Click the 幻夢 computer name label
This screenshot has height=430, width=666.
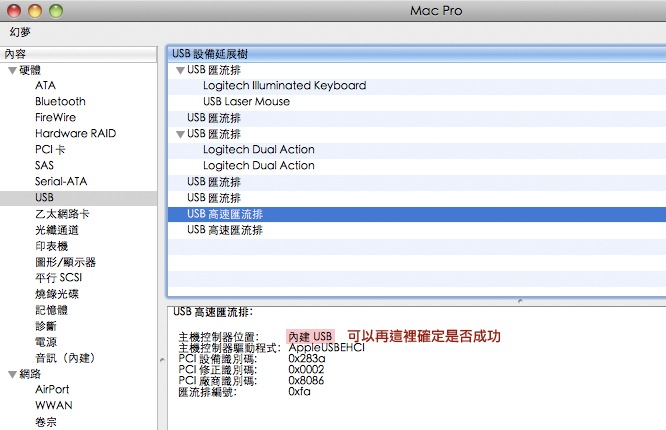click(x=20, y=32)
